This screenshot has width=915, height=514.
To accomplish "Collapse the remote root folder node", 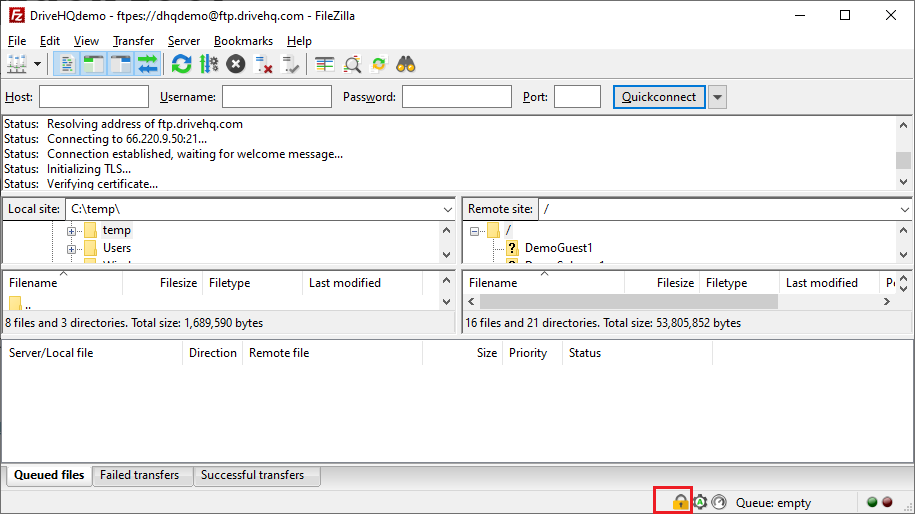I will tap(474, 231).
